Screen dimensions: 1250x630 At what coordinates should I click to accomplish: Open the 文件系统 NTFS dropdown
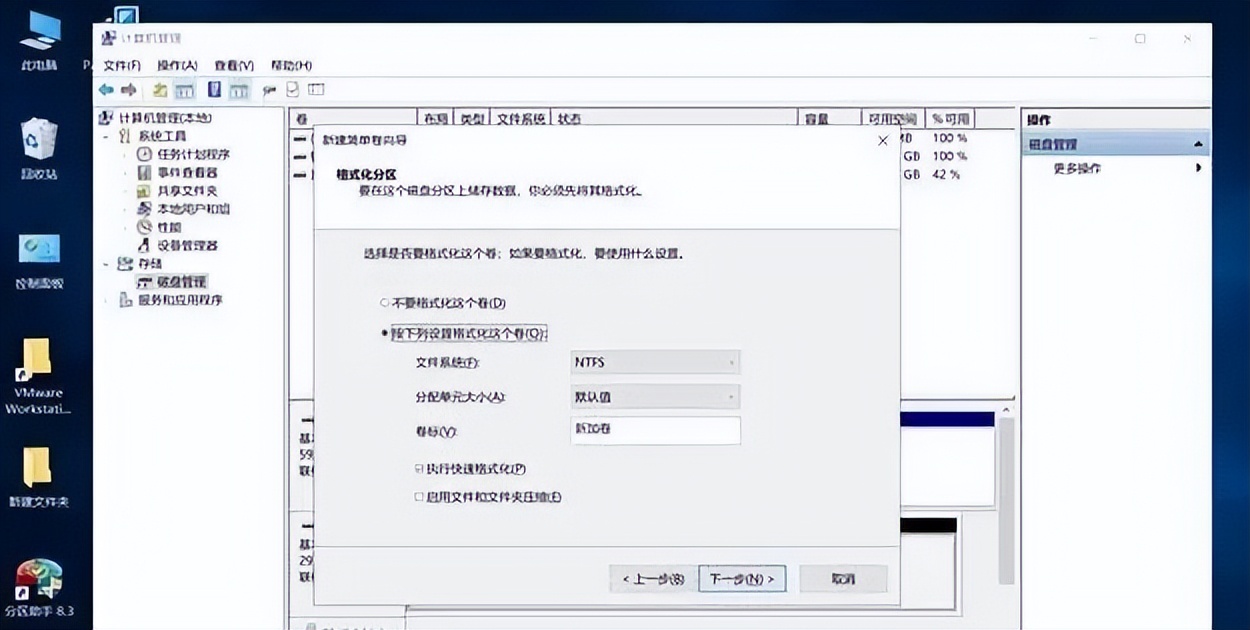(x=654, y=362)
